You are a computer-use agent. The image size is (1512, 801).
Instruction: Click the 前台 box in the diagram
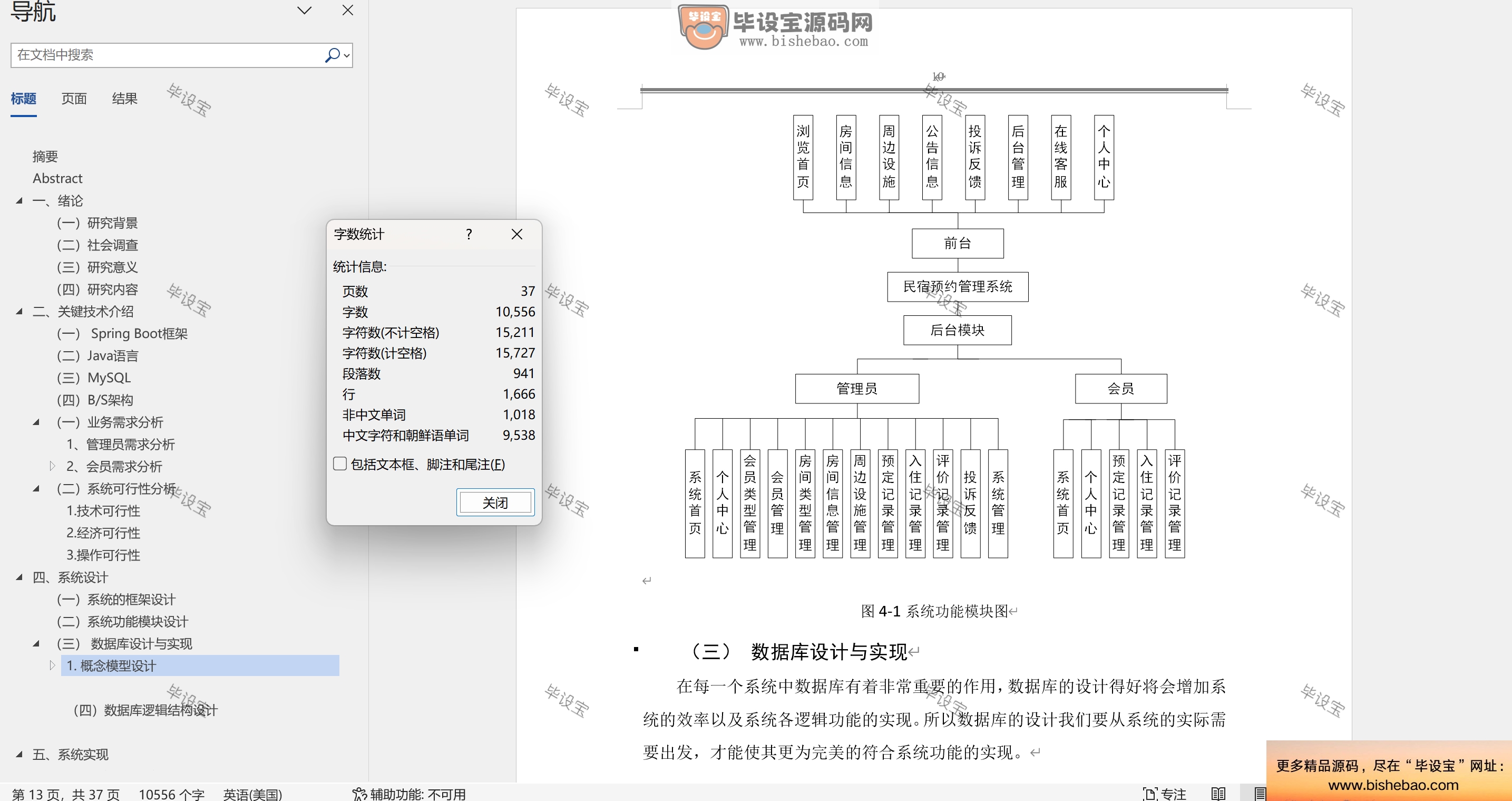(x=958, y=243)
